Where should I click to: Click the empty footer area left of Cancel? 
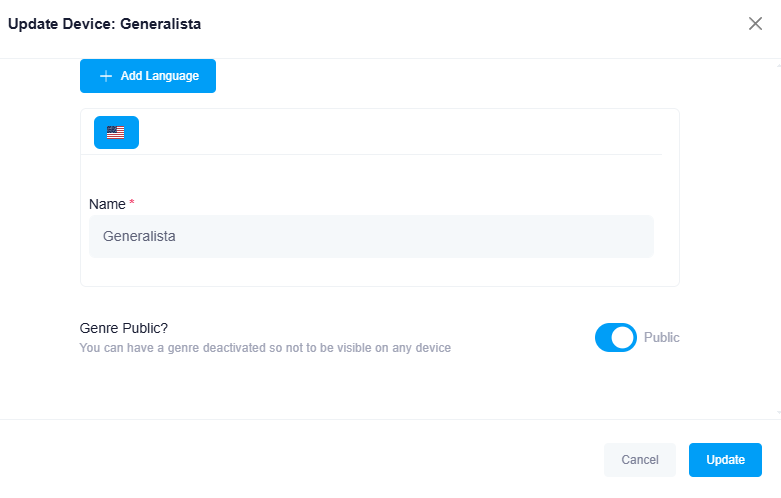(x=300, y=460)
